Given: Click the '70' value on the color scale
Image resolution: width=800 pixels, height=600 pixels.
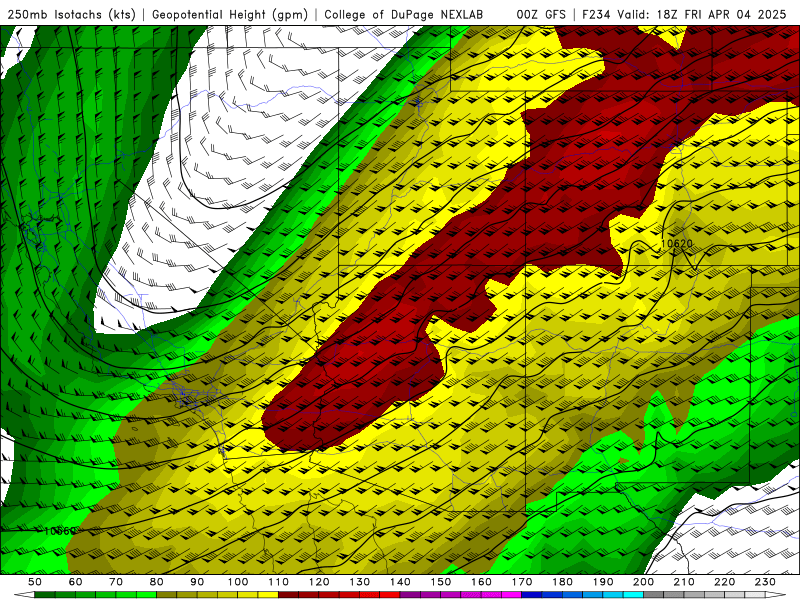Looking at the screenshot, I should [116, 582].
